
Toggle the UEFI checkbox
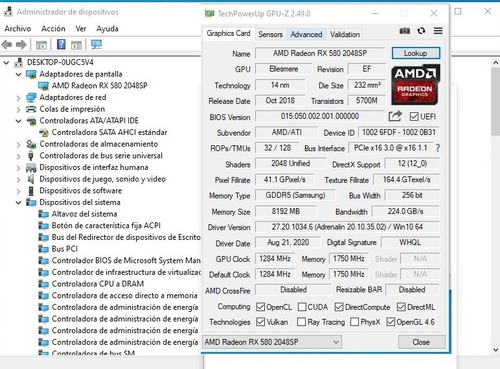(x=414, y=117)
